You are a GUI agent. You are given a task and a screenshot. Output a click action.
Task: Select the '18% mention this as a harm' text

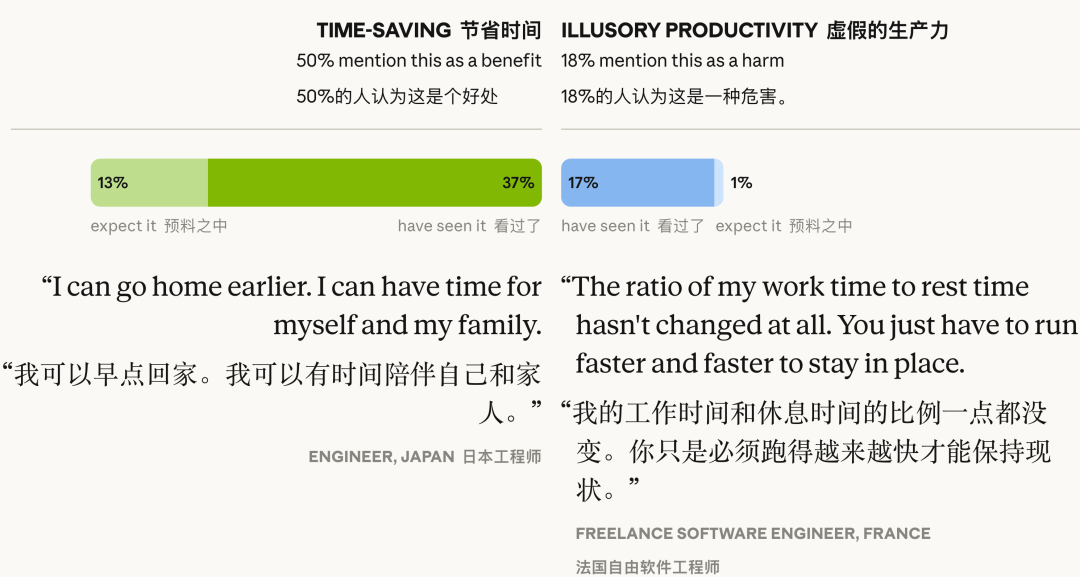pos(673,61)
